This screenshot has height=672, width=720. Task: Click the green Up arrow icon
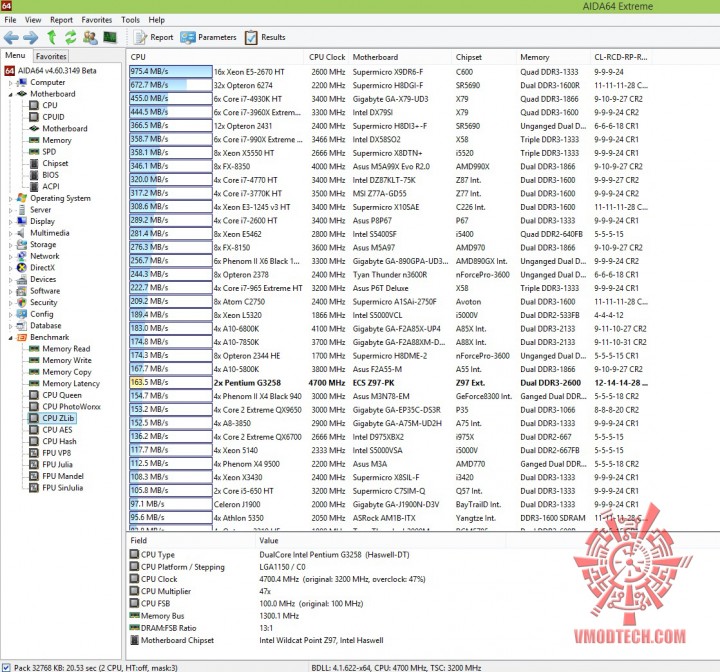tap(51, 37)
